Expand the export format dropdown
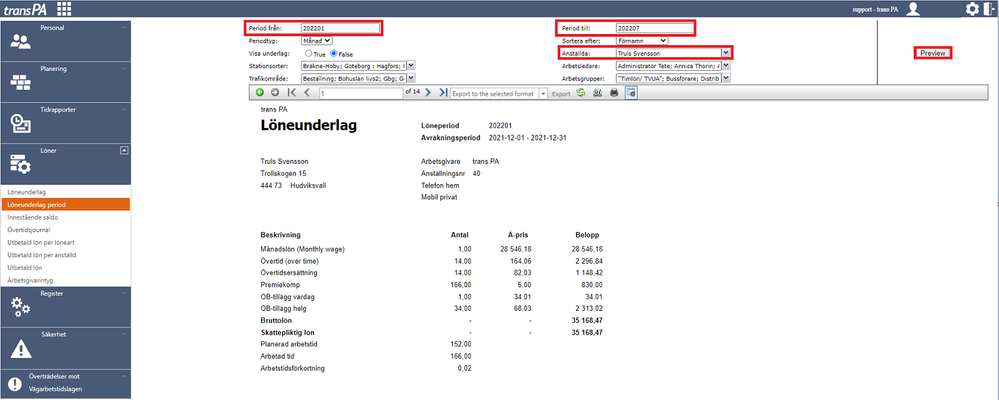Image resolution: width=999 pixels, height=400 pixels. click(x=543, y=93)
